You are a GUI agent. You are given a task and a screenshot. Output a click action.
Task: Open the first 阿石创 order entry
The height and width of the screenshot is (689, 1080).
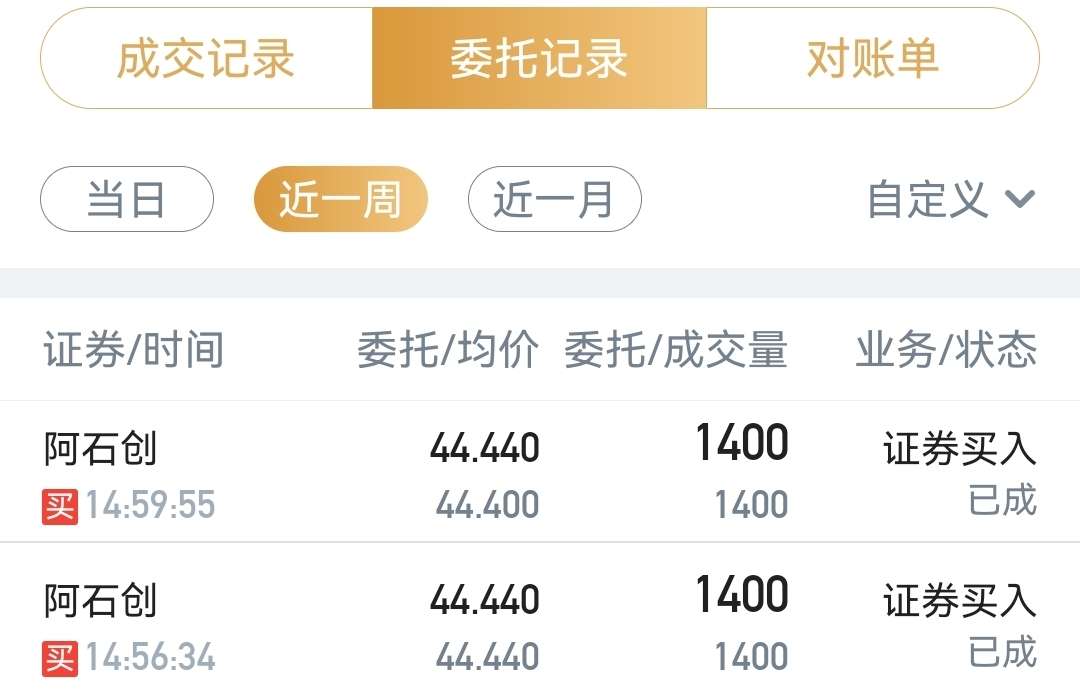click(x=540, y=472)
